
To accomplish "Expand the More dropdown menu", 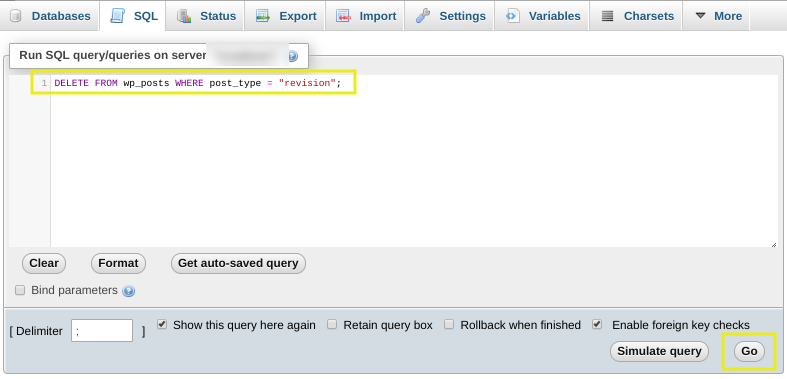I will pos(717,16).
